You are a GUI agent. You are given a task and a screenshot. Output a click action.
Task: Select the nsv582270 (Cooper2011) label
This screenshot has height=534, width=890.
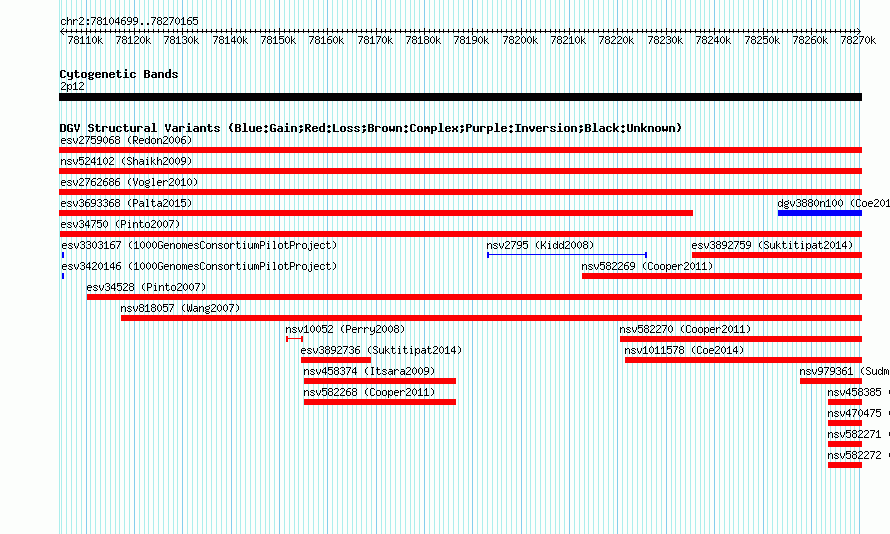pos(685,329)
